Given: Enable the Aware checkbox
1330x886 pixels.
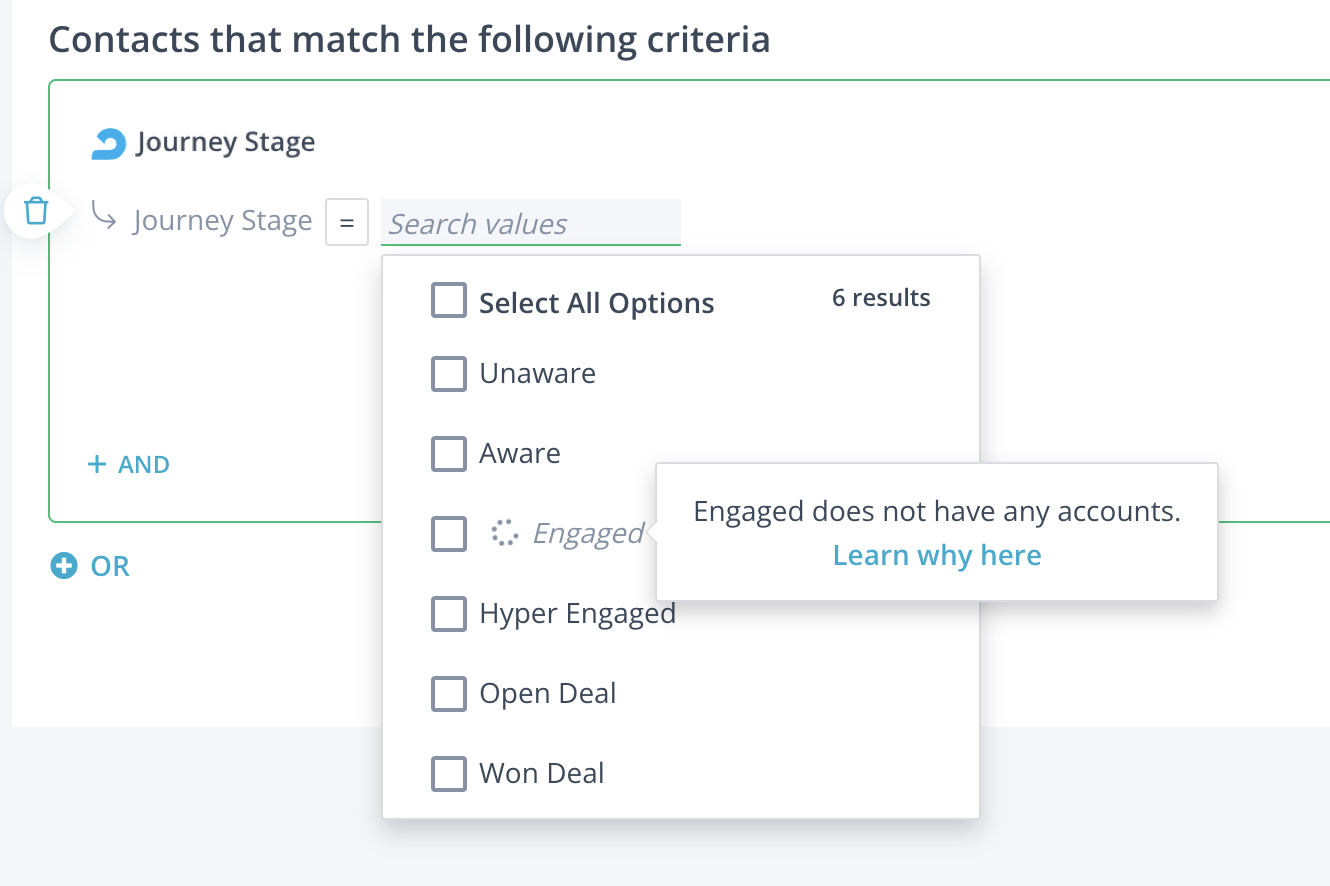Looking at the screenshot, I should point(449,454).
